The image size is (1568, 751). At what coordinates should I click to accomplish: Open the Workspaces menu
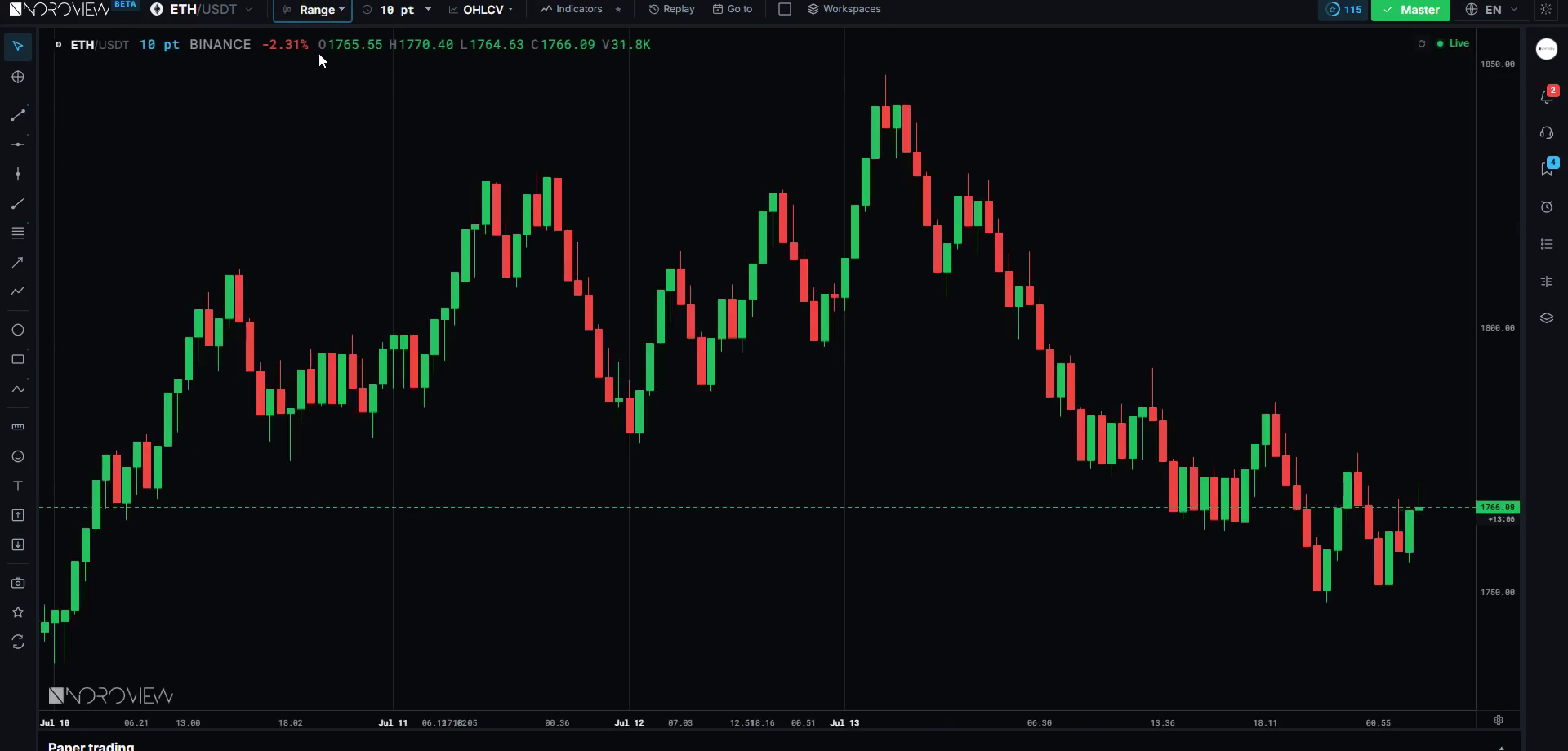coord(844,9)
